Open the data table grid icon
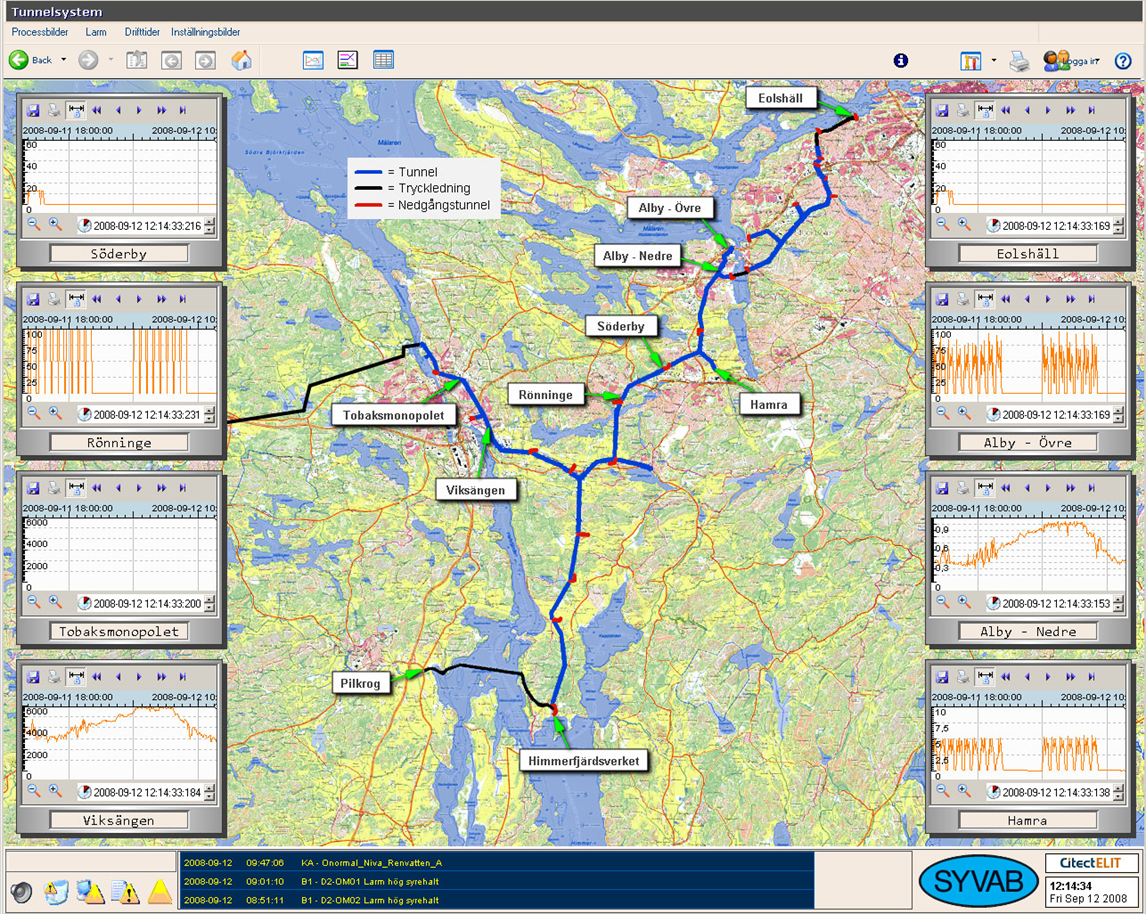The height and width of the screenshot is (914, 1146). coord(383,60)
